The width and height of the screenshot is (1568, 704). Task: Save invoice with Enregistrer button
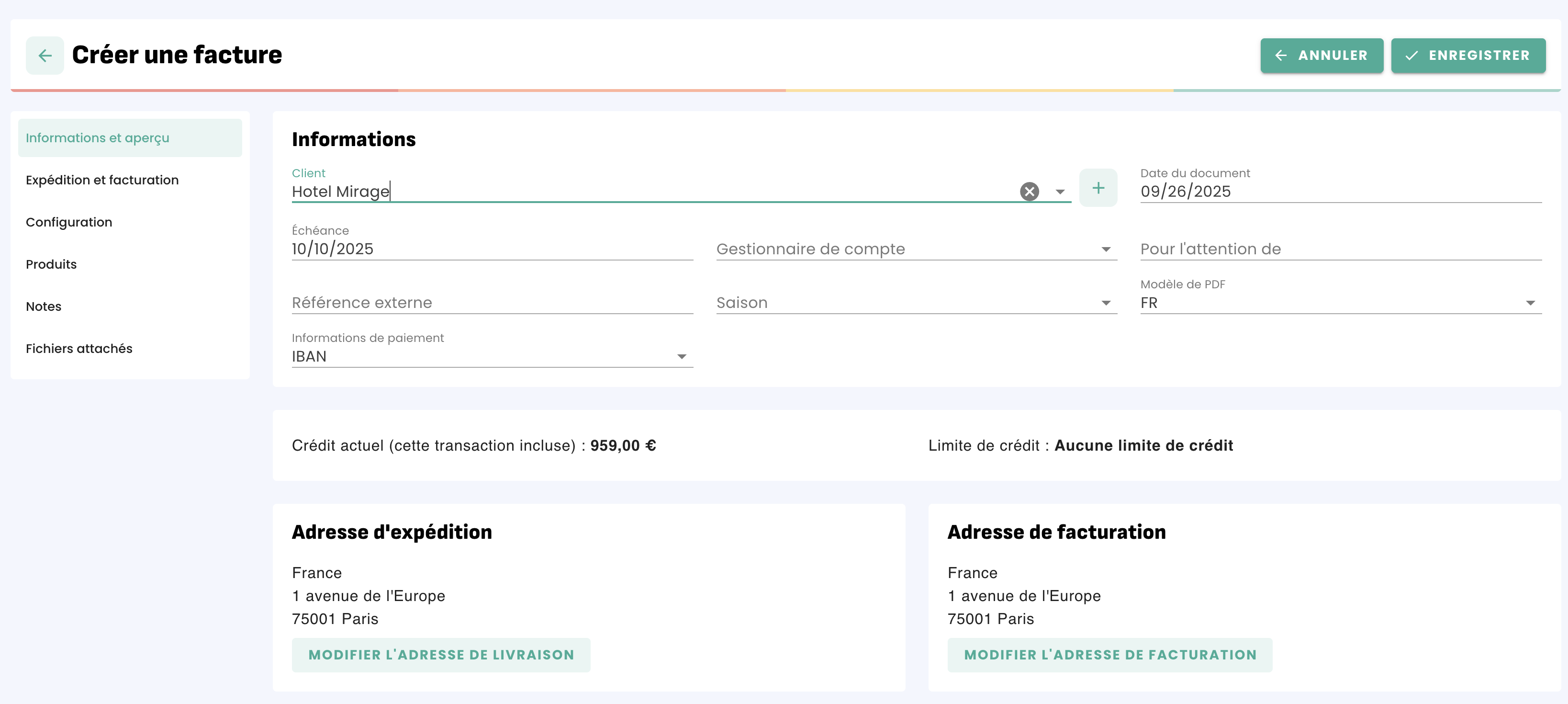1467,56
